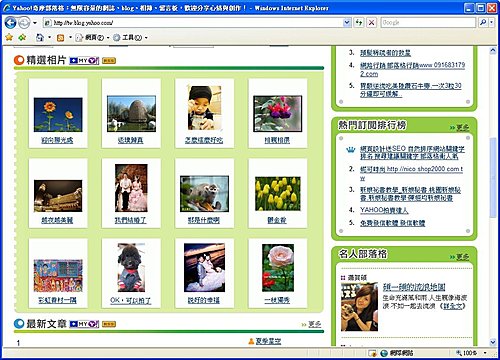The width and height of the screenshot is (500, 360).
Task: Expand the address bar history dropdown
Action: 347,23
